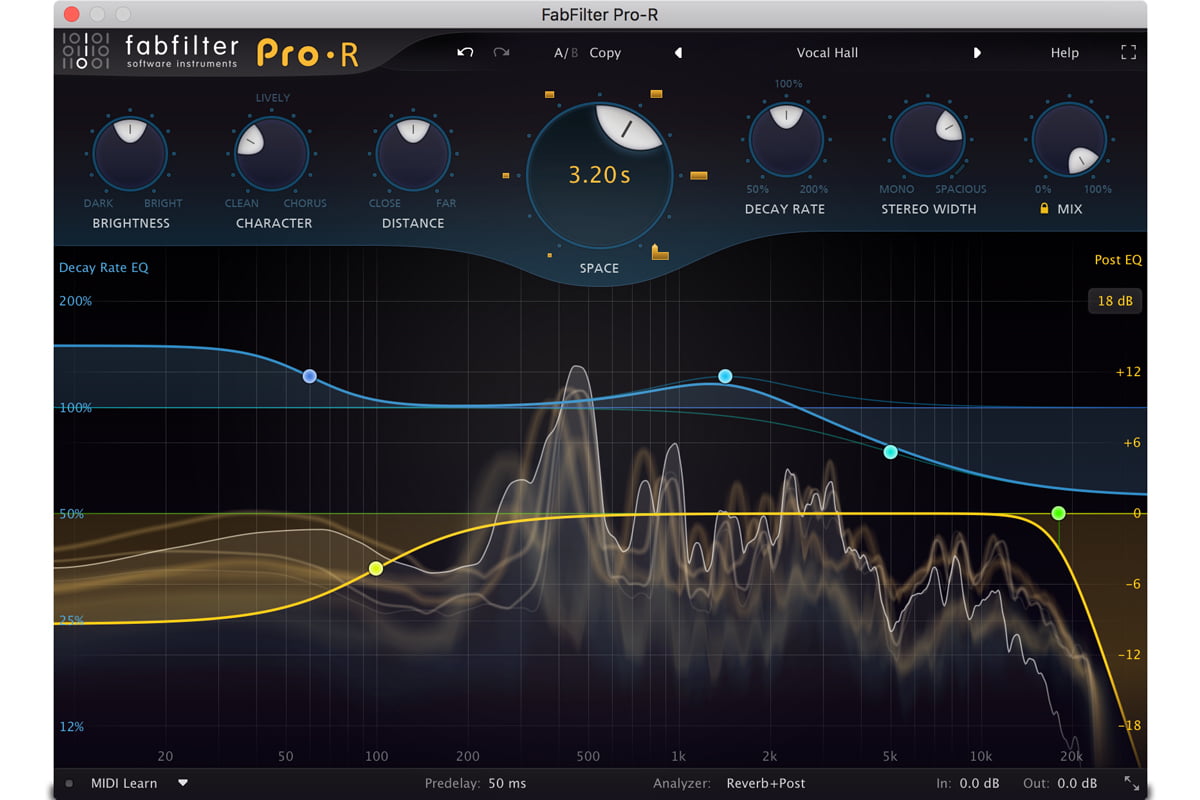
Task: Toggle the Mix lock padlock icon
Action: click(1044, 209)
